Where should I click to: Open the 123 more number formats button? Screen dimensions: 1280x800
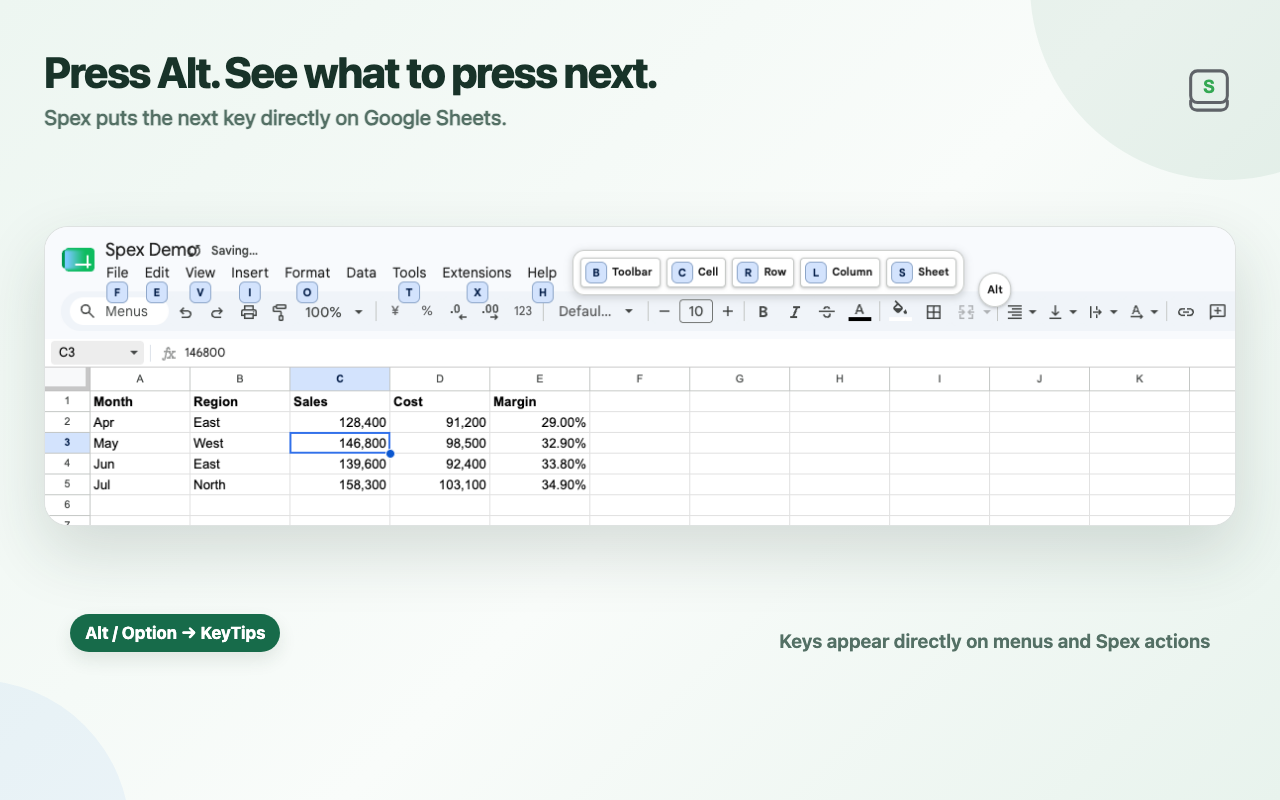tap(523, 311)
